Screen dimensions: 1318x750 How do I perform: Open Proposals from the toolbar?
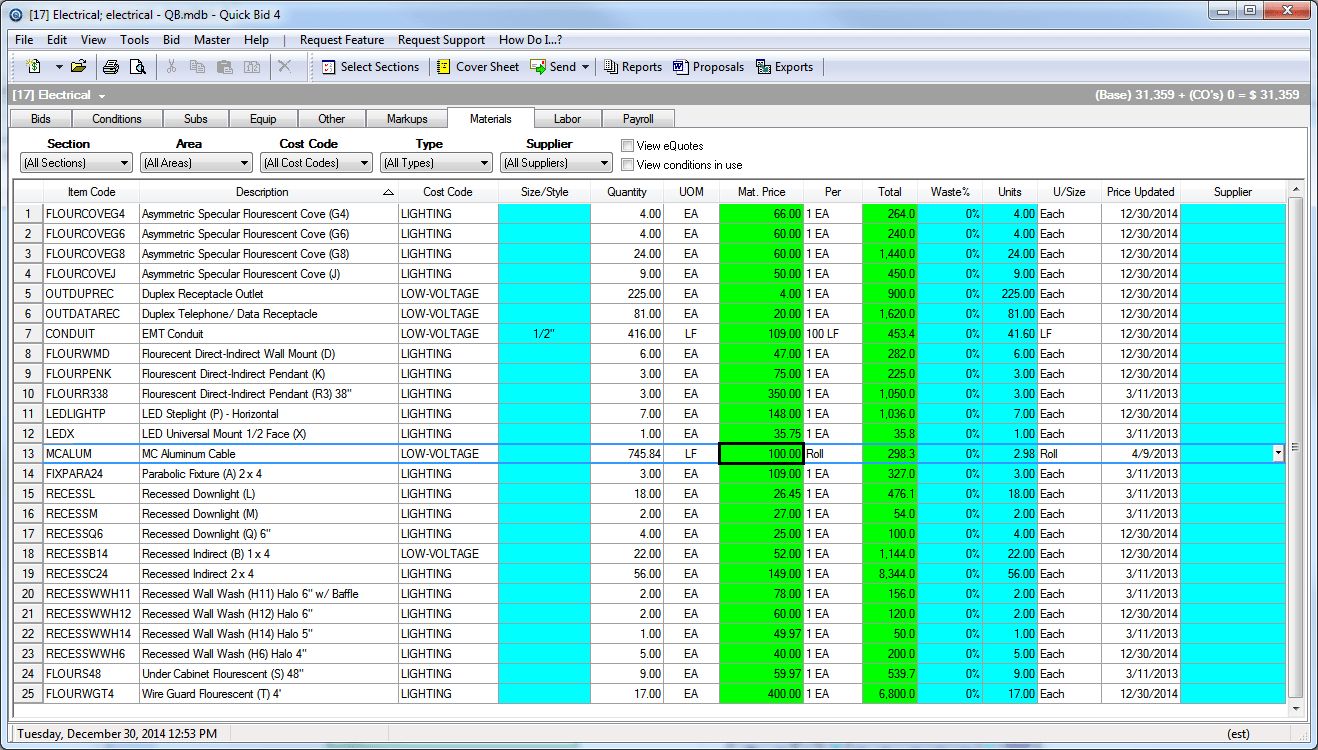coord(708,67)
